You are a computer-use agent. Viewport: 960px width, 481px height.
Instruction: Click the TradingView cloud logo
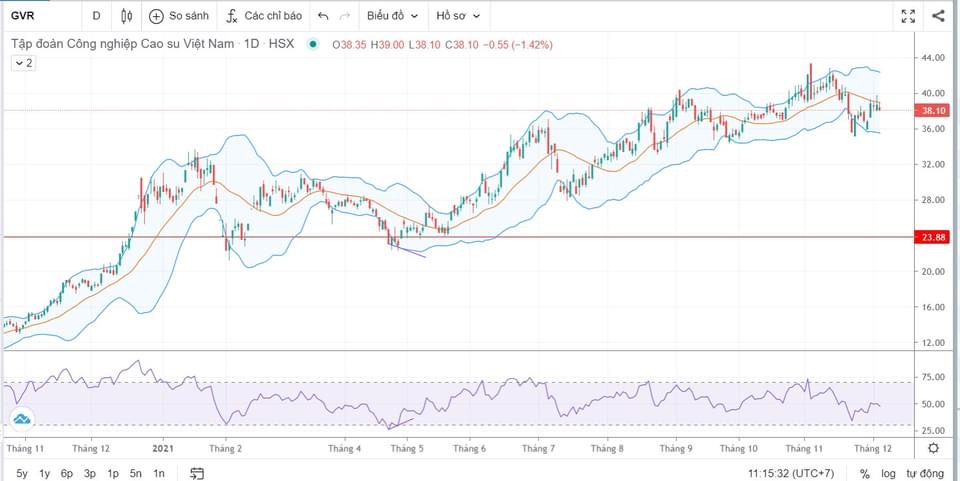pyautogui.click(x=22, y=420)
